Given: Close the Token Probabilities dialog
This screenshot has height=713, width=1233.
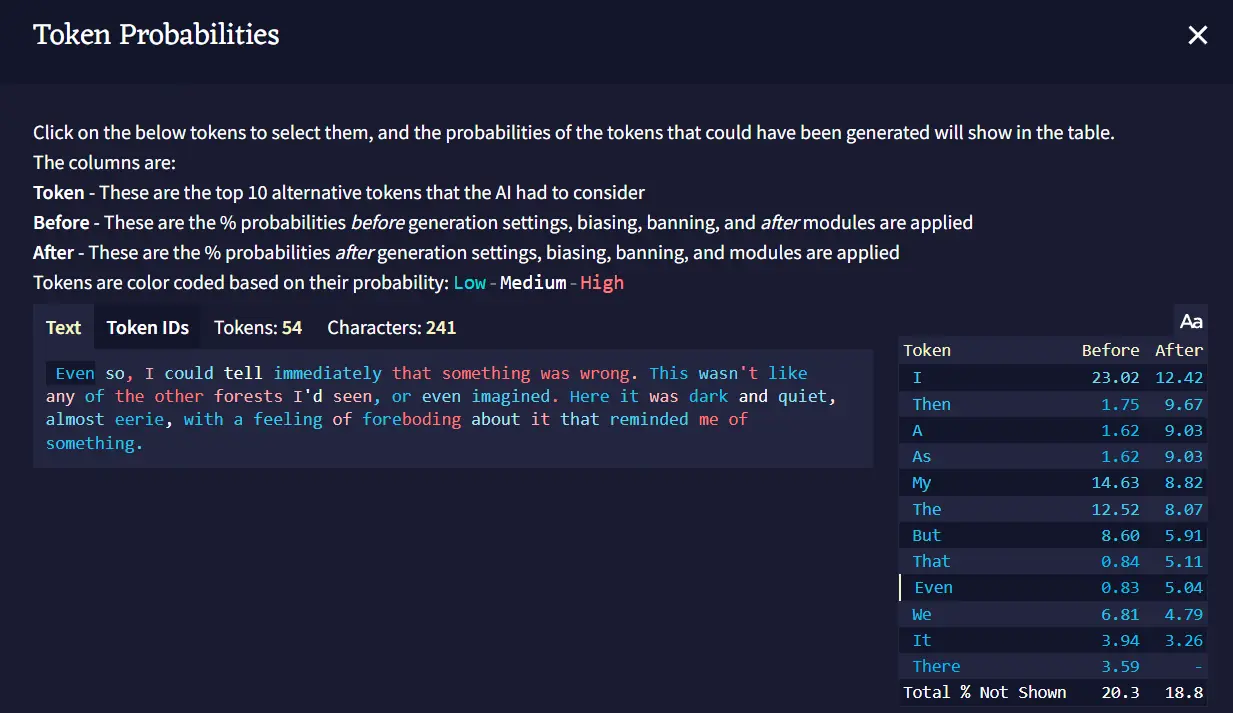Looking at the screenshot, I should click(x=1197, y=36).
